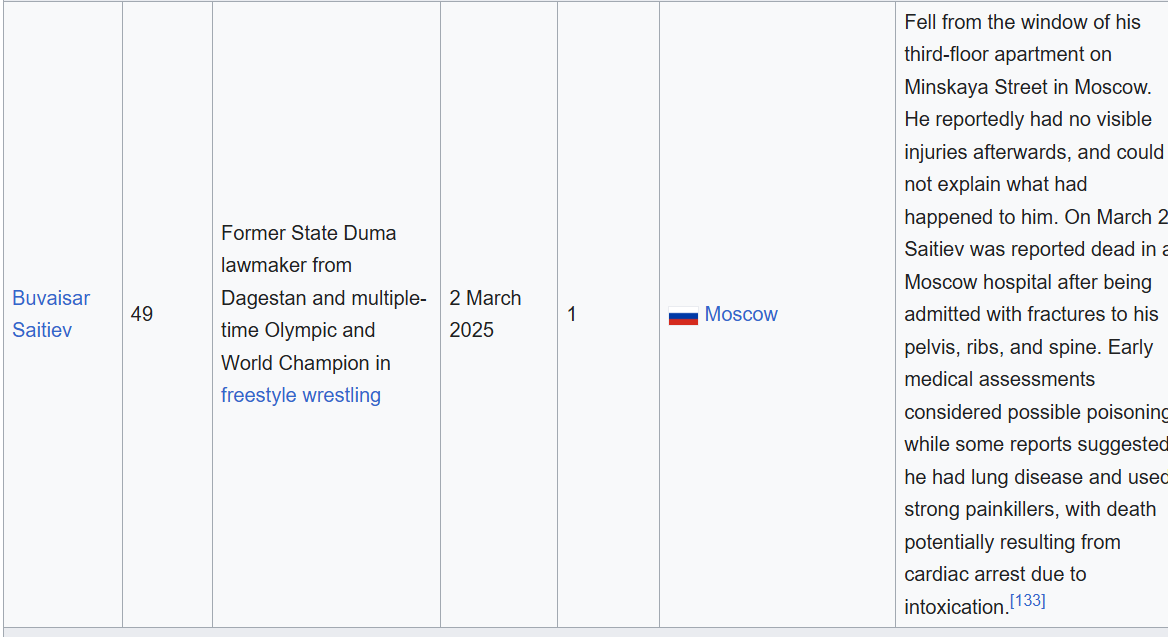This screenshot has width=1168, height=637.
Task: Click the text 'third-floor apartment on'
Action: click(x=1007, y=54)
